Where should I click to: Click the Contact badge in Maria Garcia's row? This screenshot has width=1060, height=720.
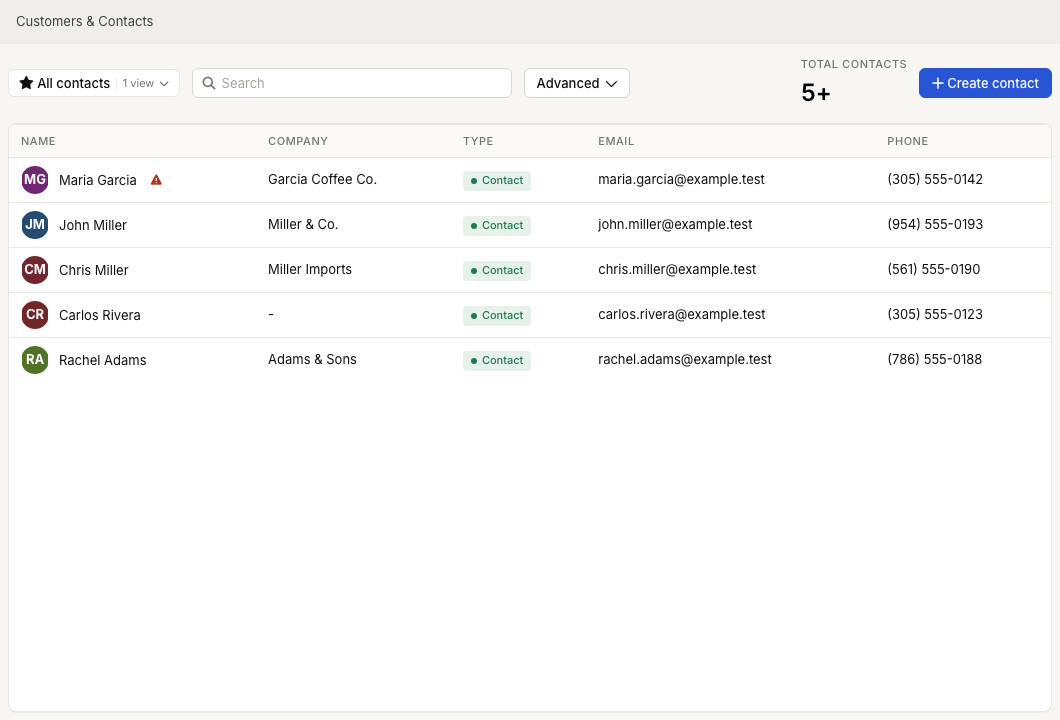(497, 181)
